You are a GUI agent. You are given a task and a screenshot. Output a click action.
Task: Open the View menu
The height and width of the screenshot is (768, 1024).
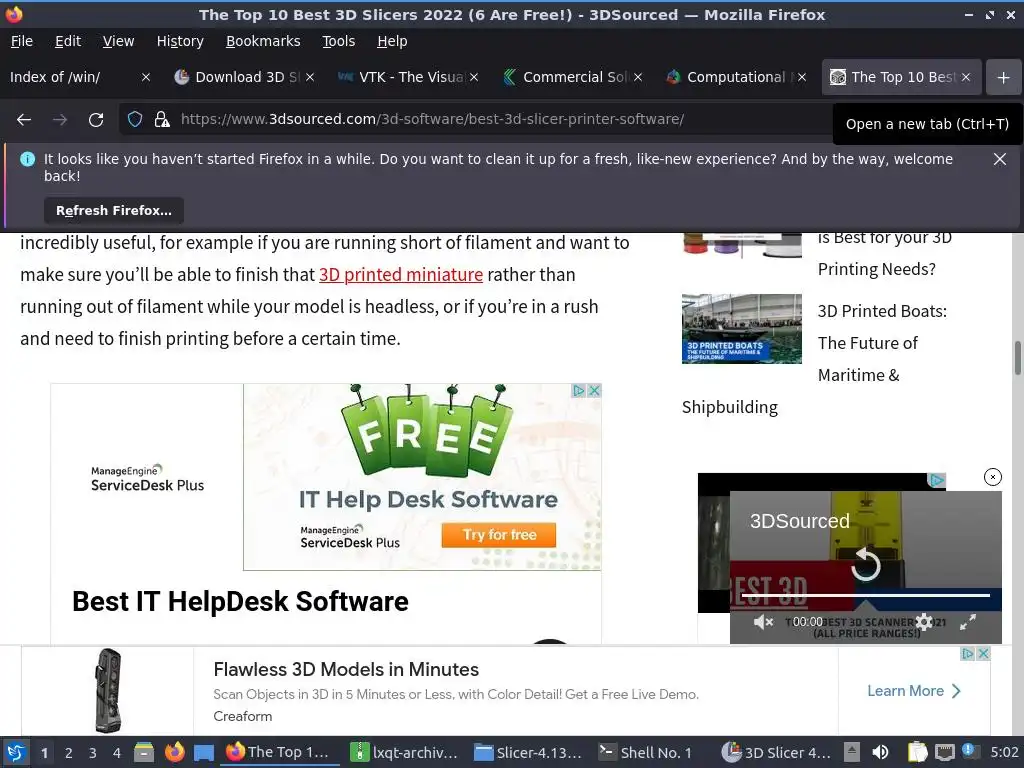pyautogui.click(x=118, y=41)
